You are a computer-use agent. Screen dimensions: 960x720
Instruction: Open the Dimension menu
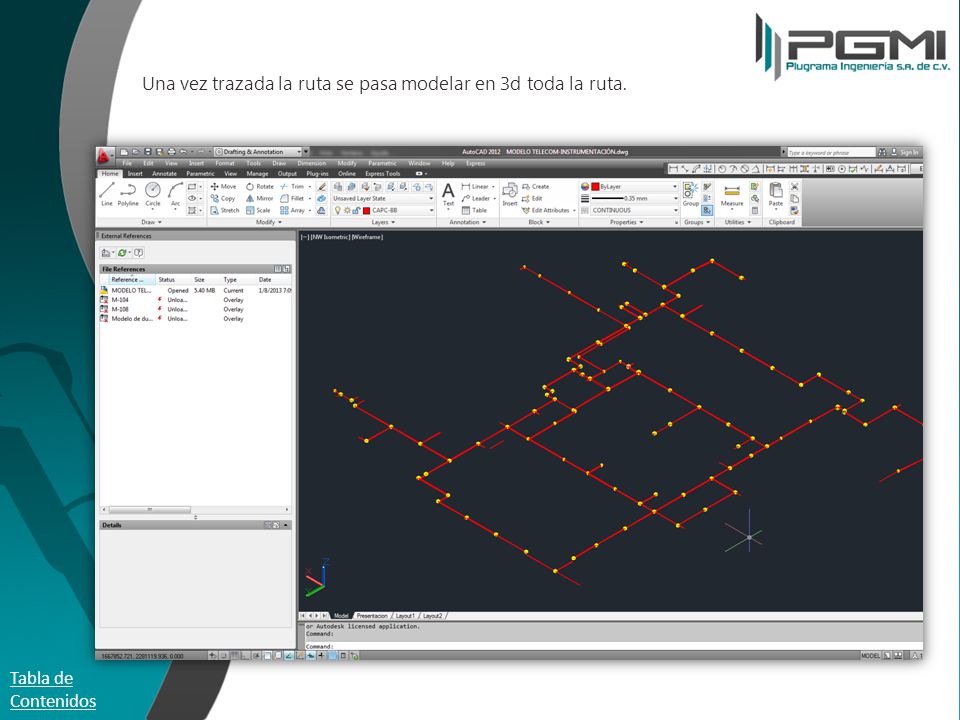pos(312,163)
